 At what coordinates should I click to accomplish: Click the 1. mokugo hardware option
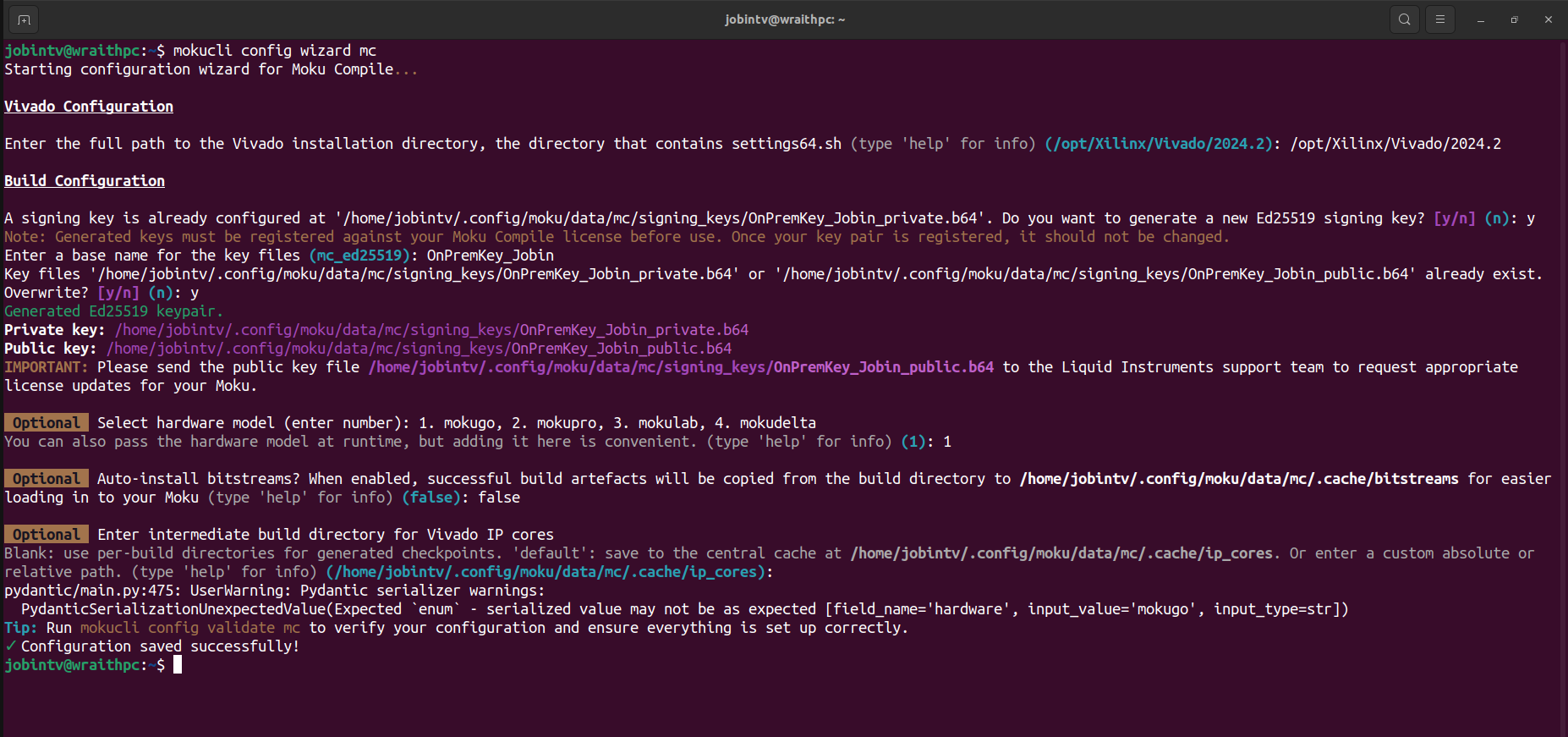click(x=457, y=423)
